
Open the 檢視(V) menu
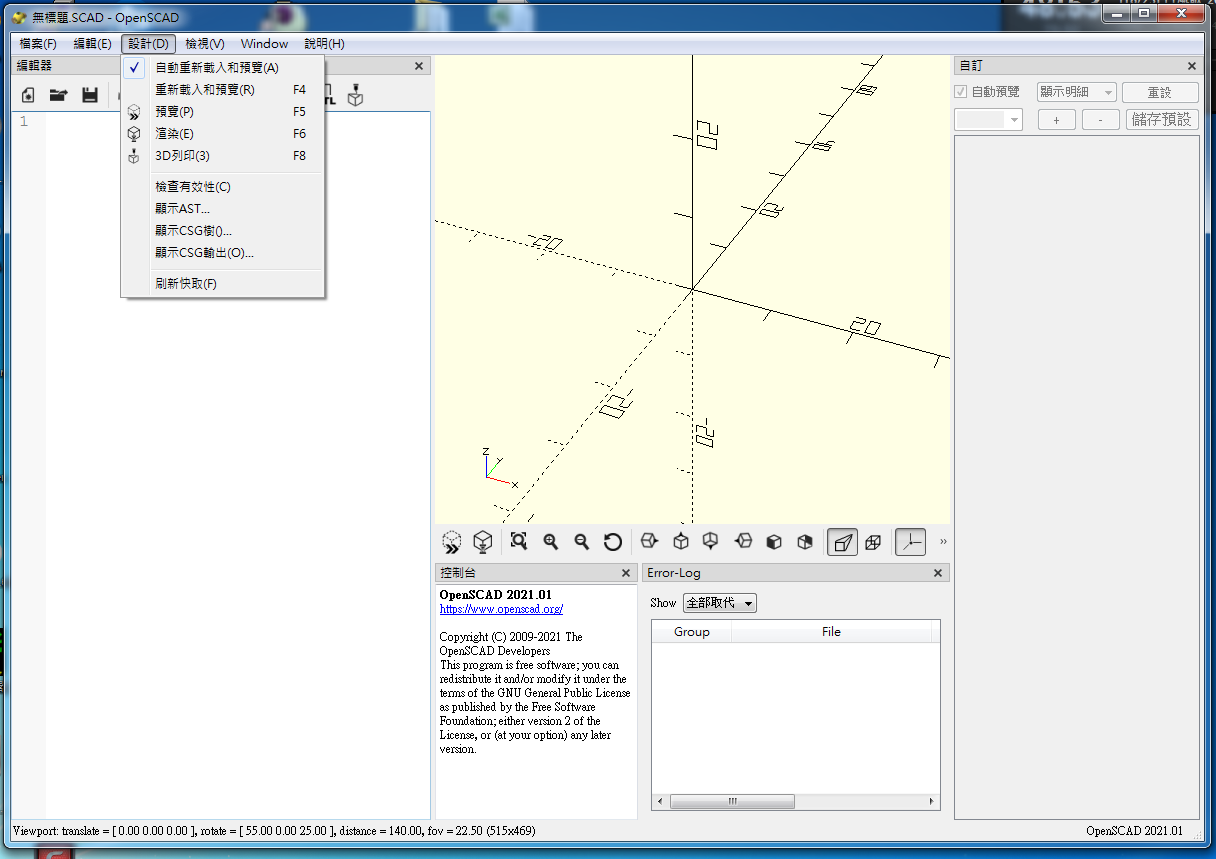pyautogui.click(x=205, y=44)
